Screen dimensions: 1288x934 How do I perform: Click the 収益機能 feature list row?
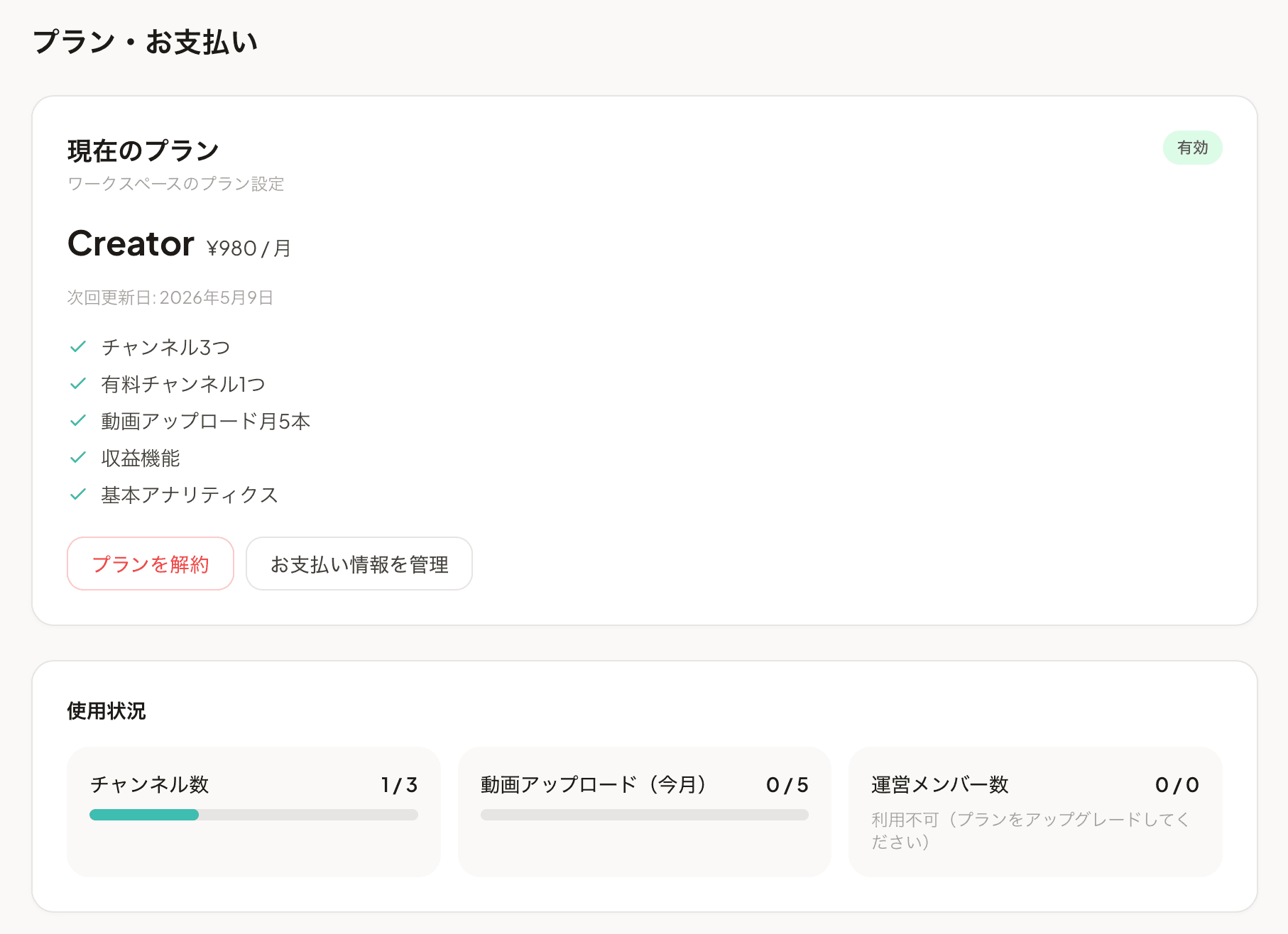pos(140,458)
